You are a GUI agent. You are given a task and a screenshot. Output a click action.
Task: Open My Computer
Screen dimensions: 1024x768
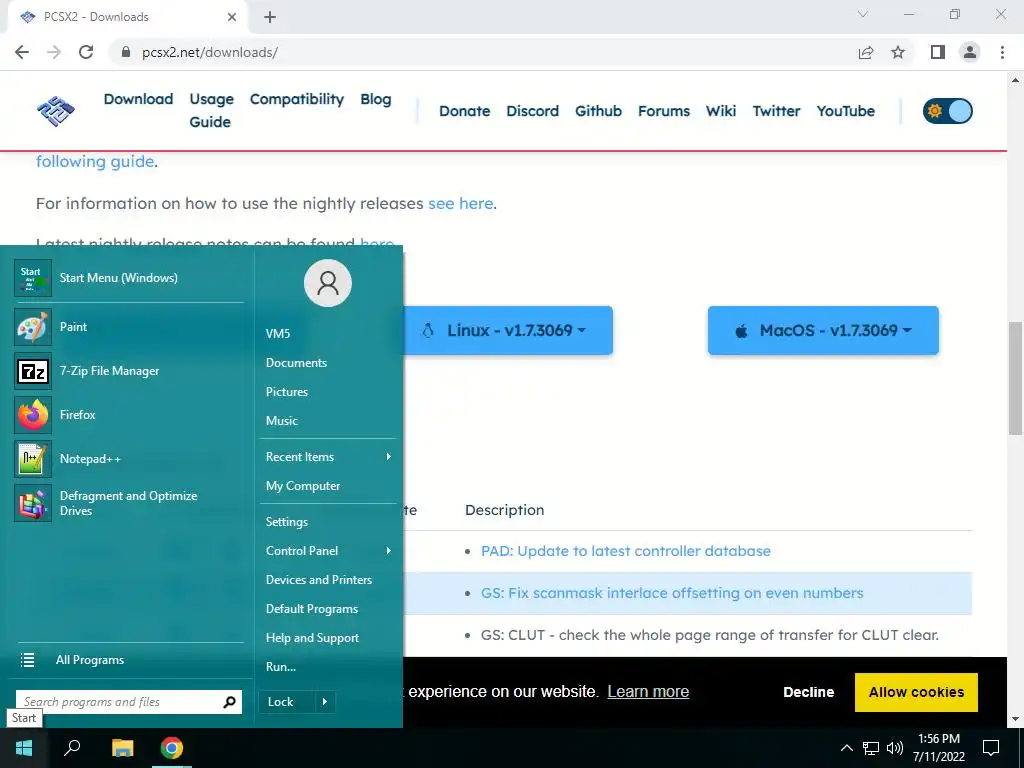303,486
